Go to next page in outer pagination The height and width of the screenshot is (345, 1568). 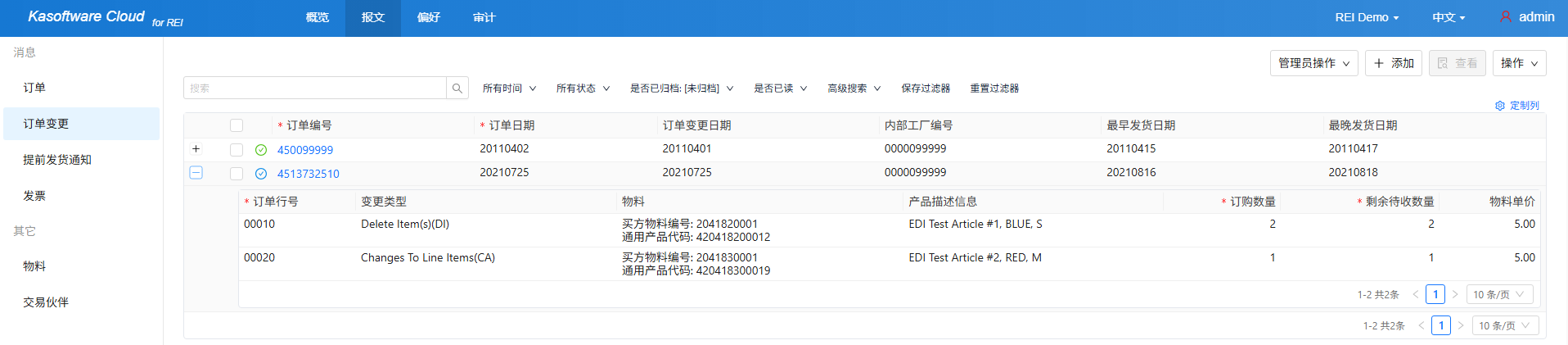tap(1461, 325)
